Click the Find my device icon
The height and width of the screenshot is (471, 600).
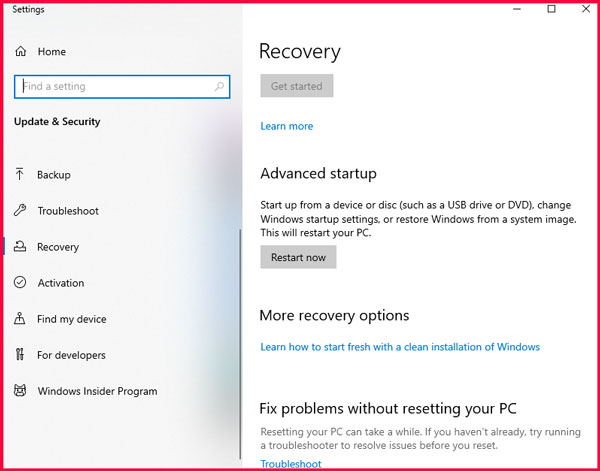click(x=20, y=318)
